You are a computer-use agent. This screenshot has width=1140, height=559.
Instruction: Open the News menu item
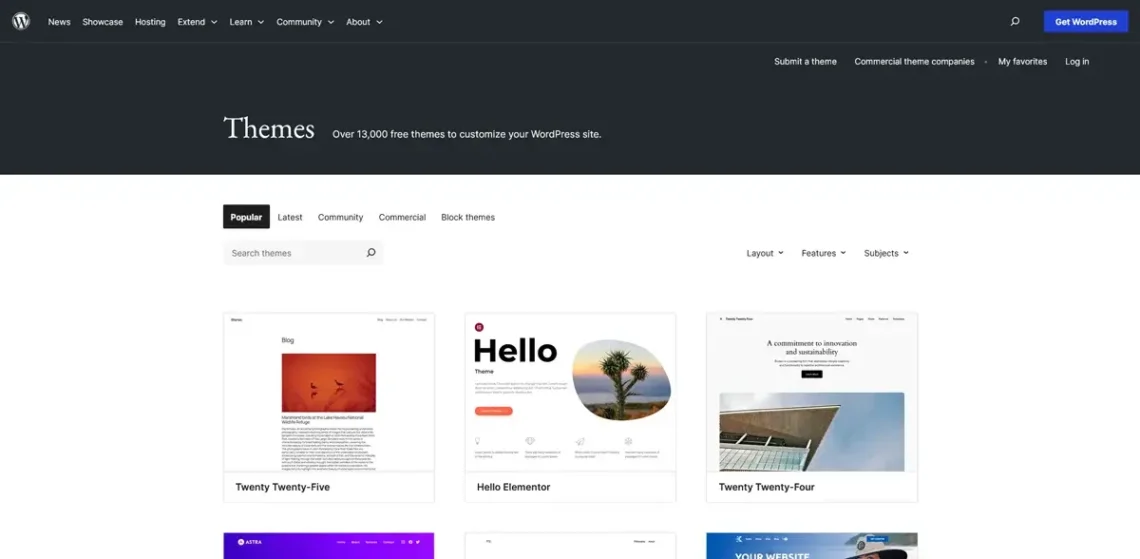pos(59,22)
